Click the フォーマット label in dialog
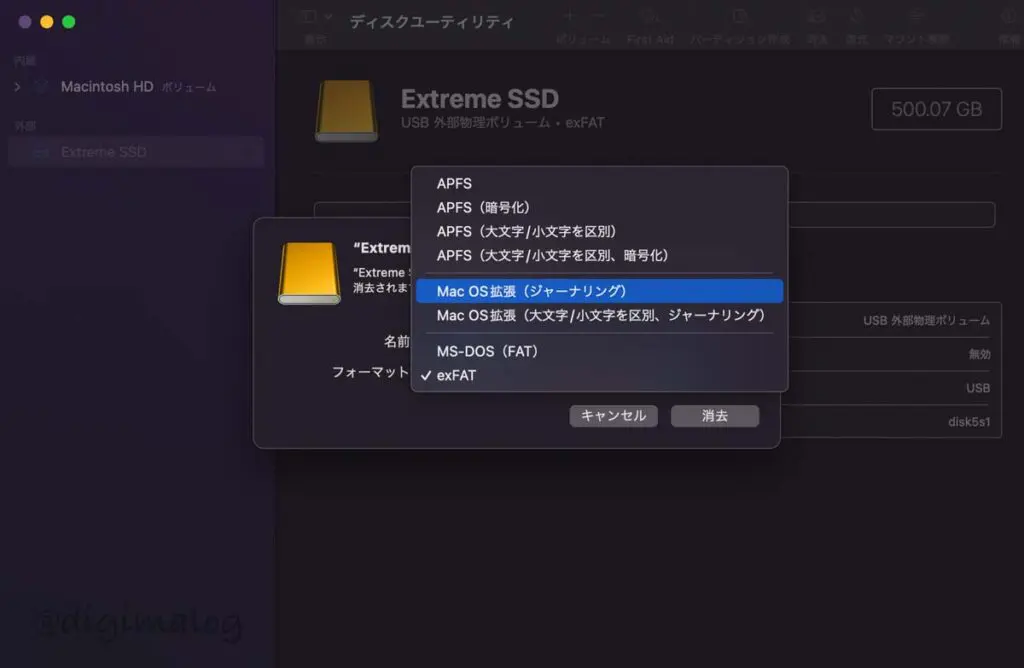1024x668 pixels. pos(370,372)
